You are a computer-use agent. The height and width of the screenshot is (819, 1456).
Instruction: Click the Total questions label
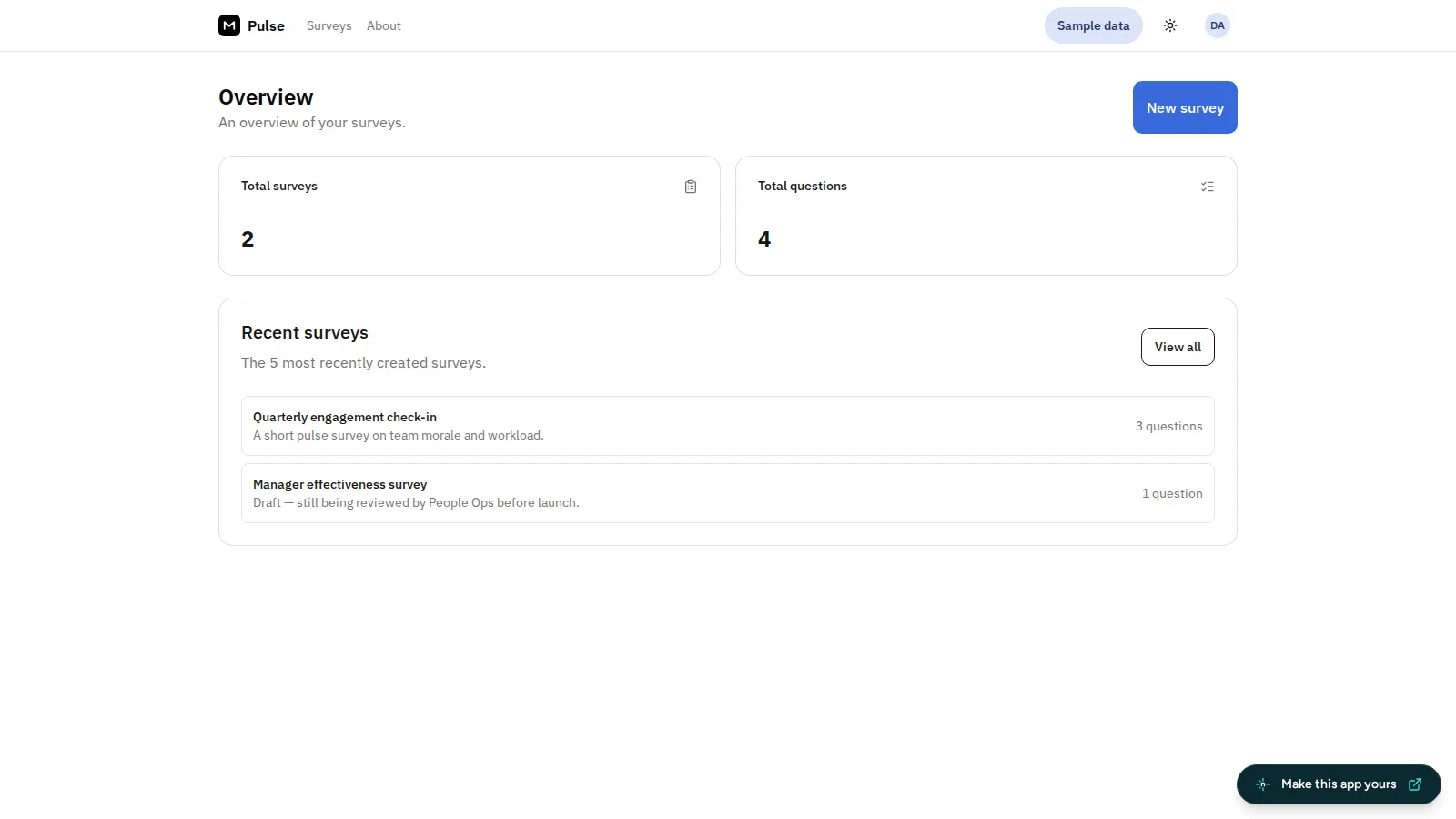point(803,186)
